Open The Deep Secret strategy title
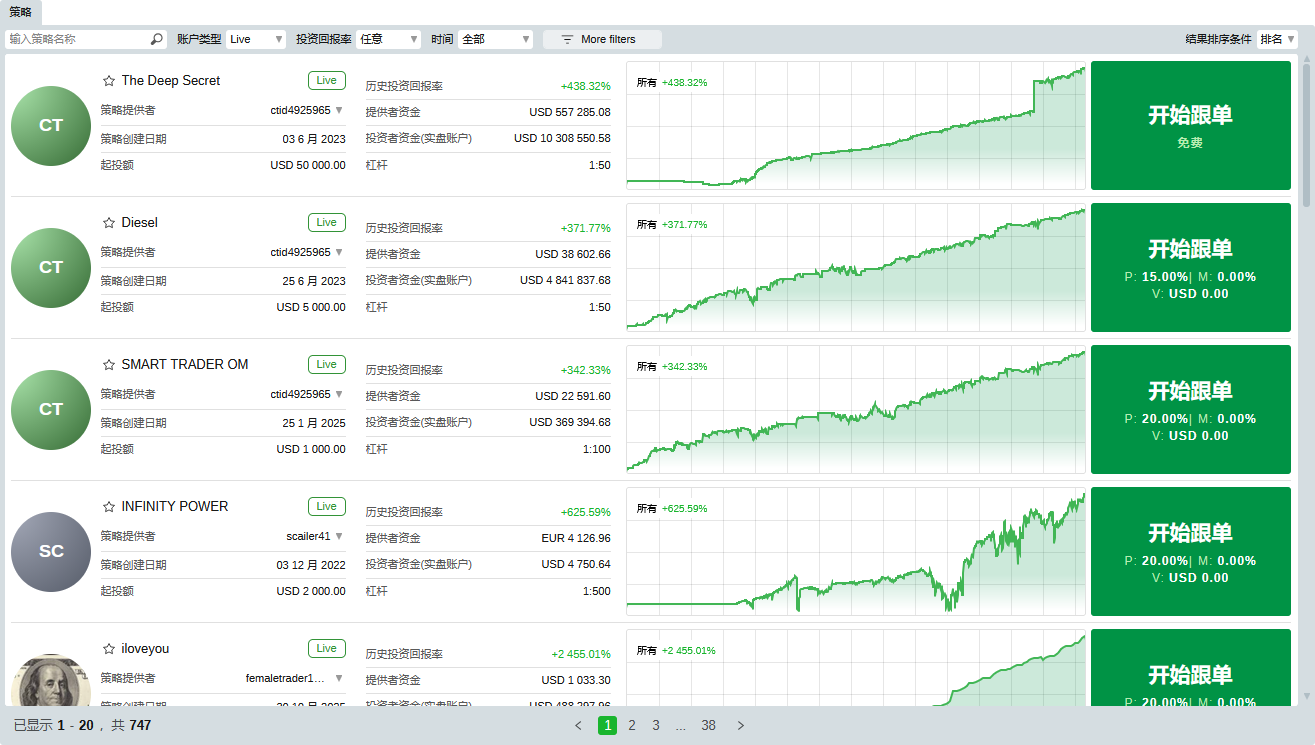The image size is (1315, 745). [x=171, y=81]
